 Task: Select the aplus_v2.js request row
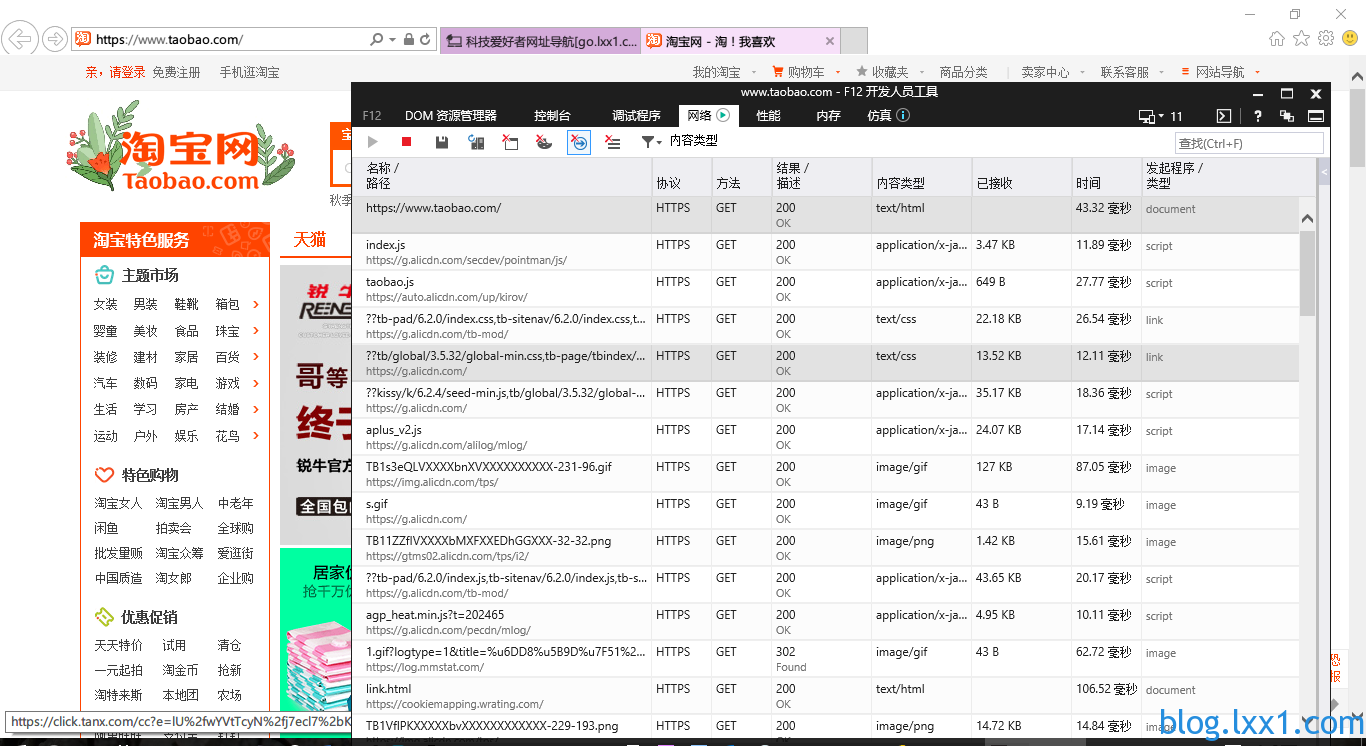pyautogui.click(x=825, y=437)
